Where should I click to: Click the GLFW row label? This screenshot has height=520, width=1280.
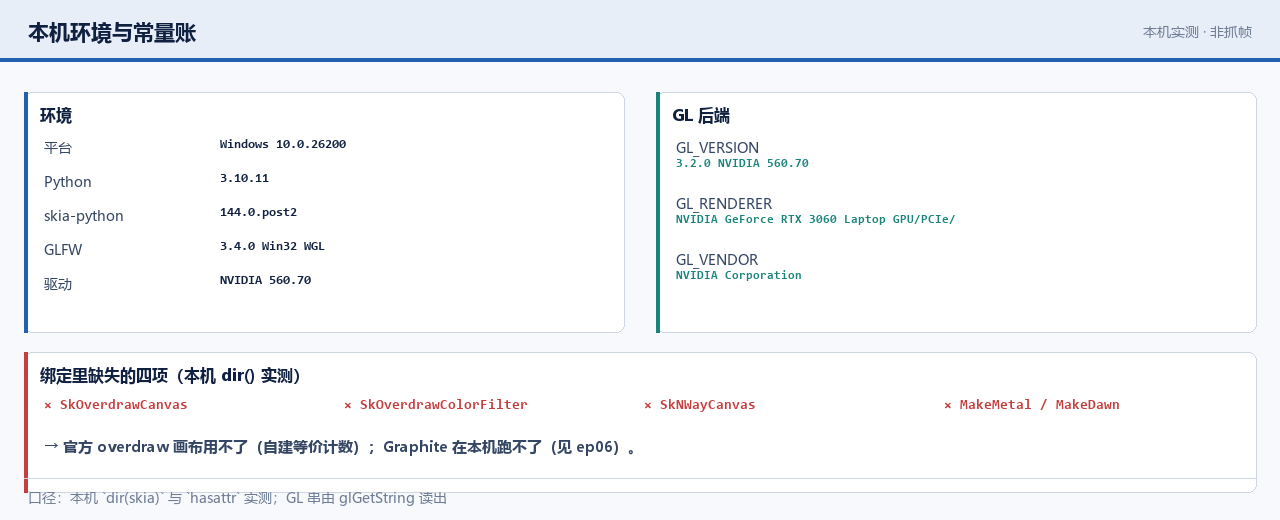point(62,250)
